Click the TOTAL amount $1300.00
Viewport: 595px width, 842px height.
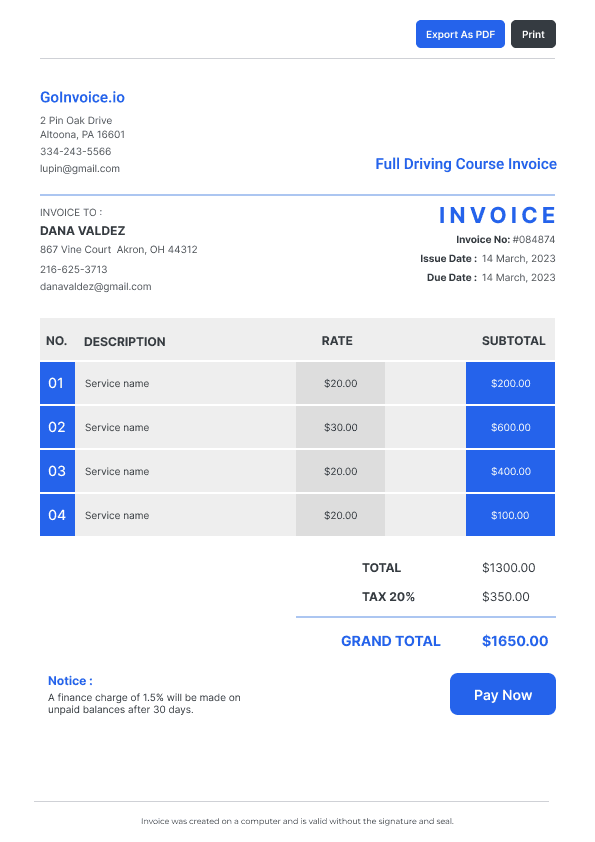509,568
